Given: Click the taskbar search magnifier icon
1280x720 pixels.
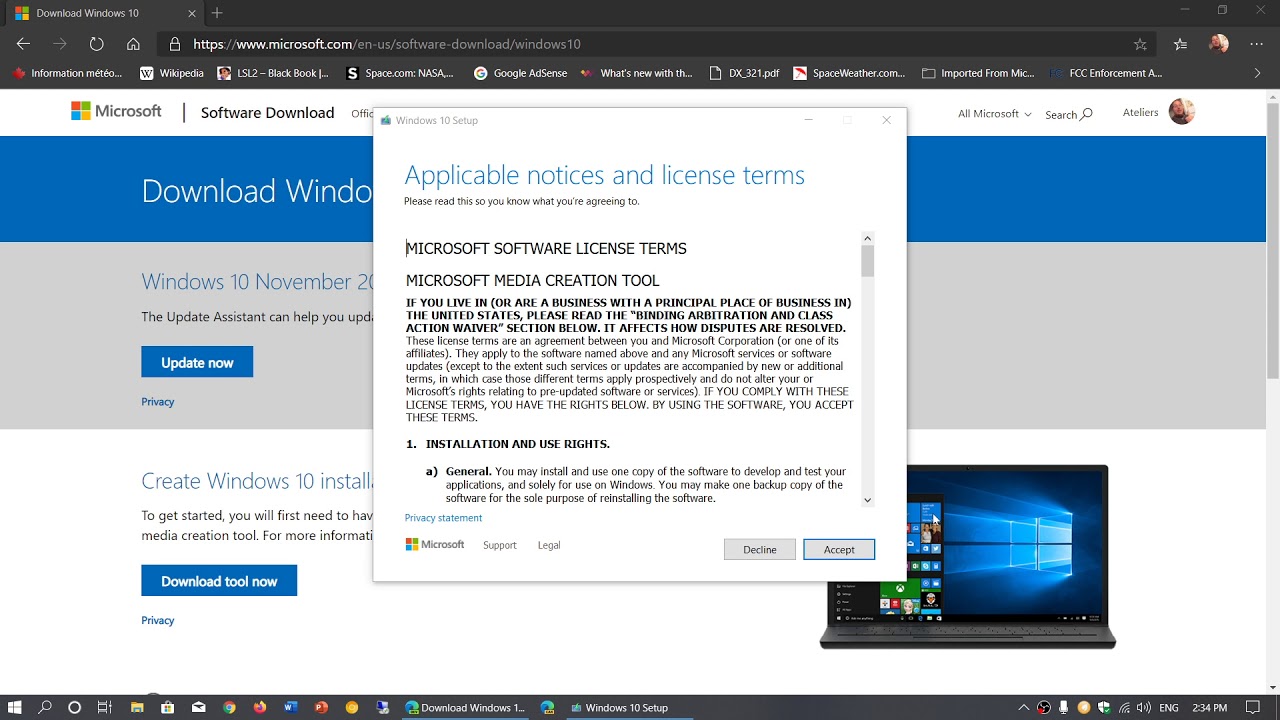Looking at the screenshot, I should pos(45,707).
